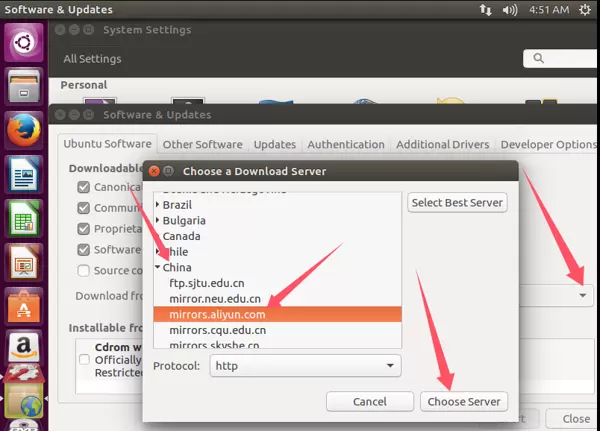600x431 pixels.
Task: Open Firefox web browser from dock
Action: click(23, 130)
